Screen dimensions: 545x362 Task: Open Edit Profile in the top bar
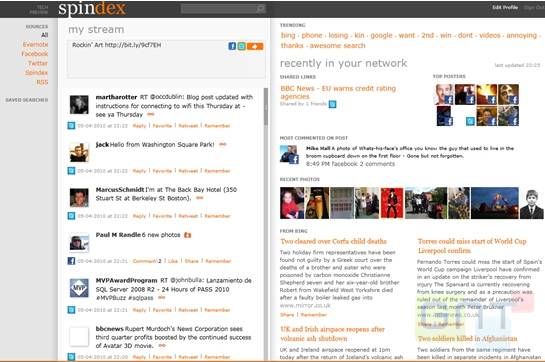coord(505,7)
